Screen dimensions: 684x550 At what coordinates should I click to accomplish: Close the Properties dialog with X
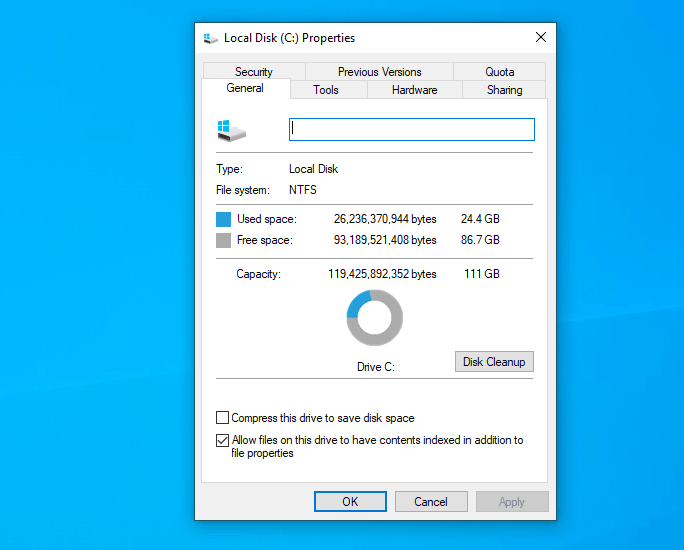pyautogui.click(x=541, y=38)
